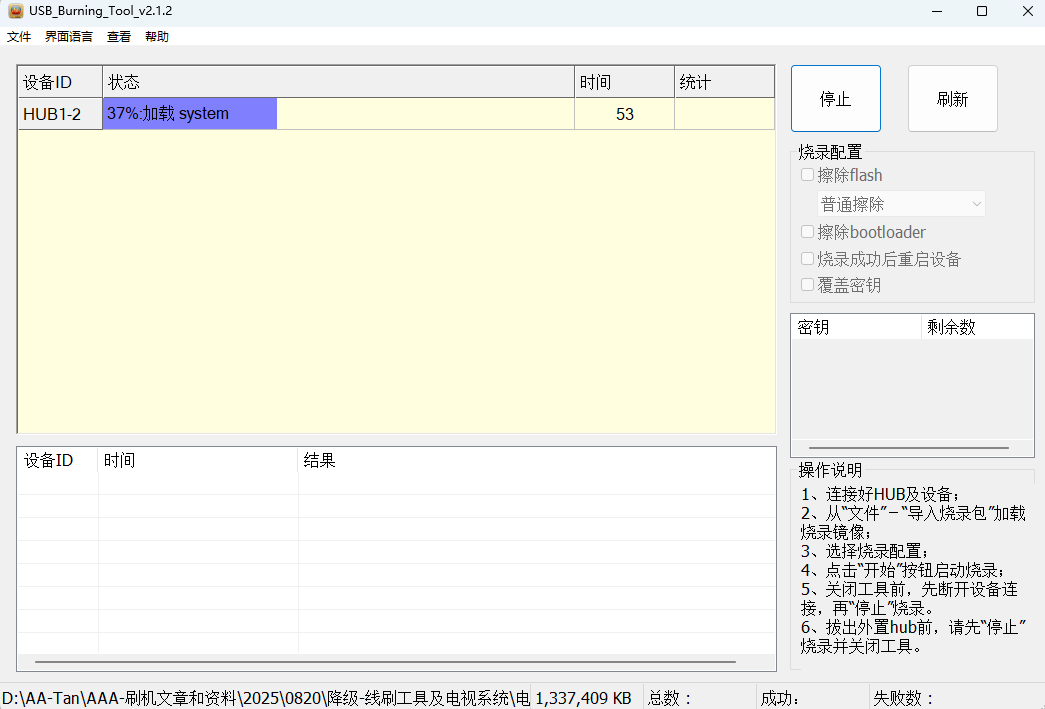The image size is (1045, 709).
Task: Click the 操作说明 group label
Action: click(x=830, y=470)
